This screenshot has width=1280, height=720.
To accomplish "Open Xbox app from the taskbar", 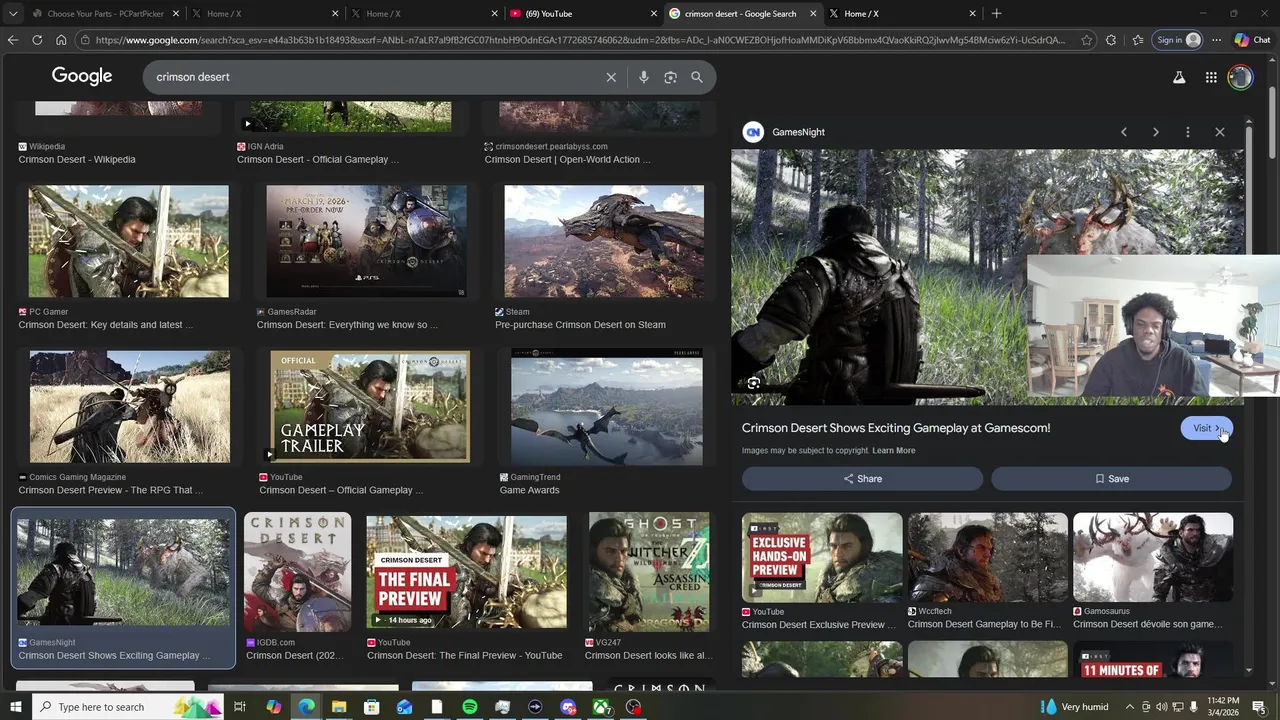I will tap(601, 707).
